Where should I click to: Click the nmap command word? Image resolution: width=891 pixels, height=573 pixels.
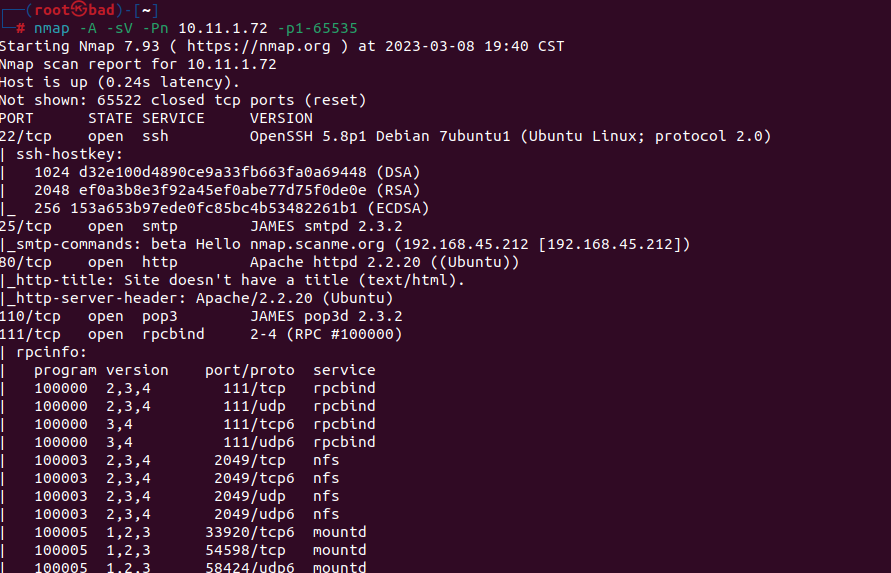click(x=52, y=28)
